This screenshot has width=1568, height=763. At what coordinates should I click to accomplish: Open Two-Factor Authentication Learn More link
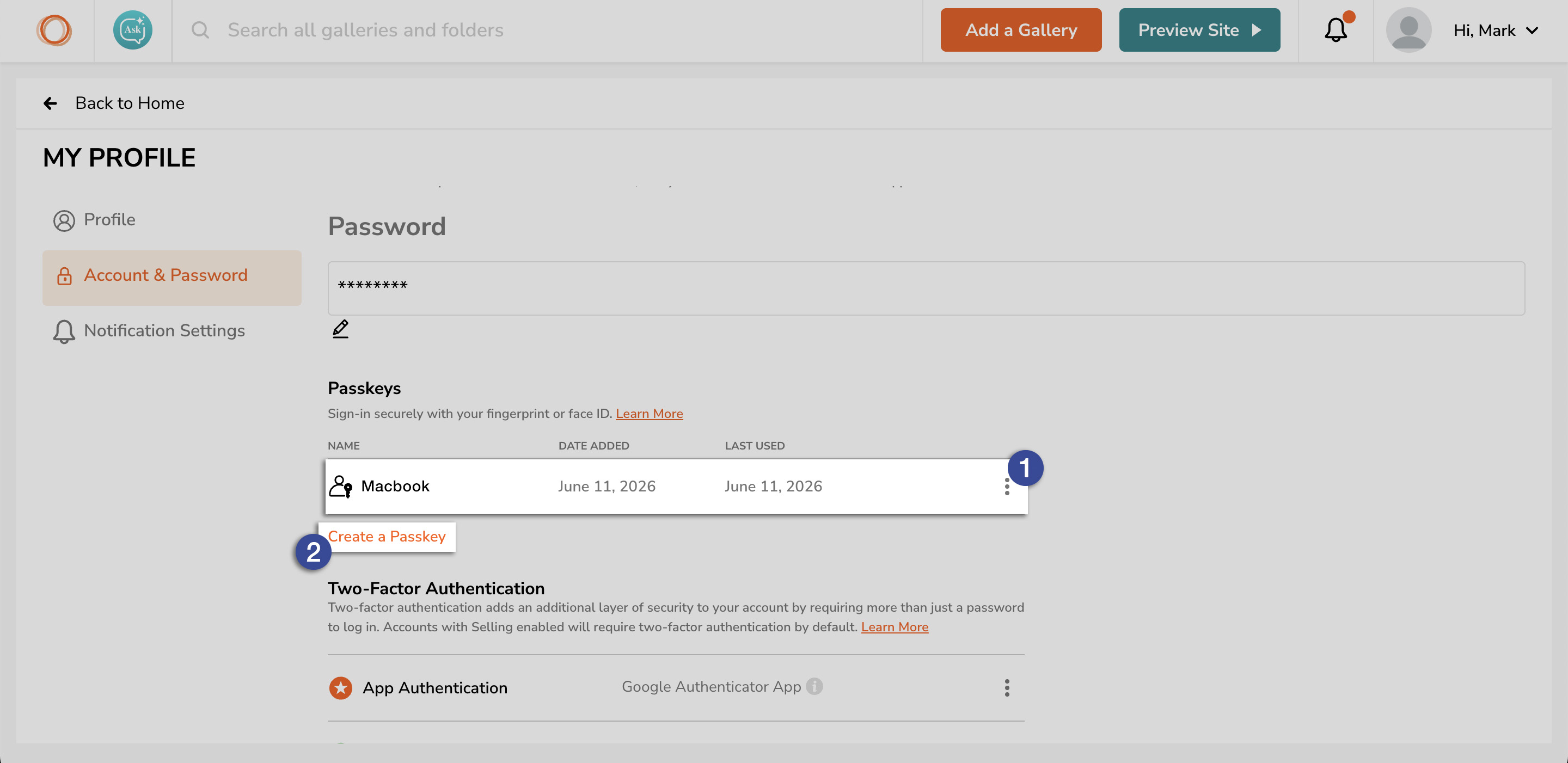click(x=894, y=627)
